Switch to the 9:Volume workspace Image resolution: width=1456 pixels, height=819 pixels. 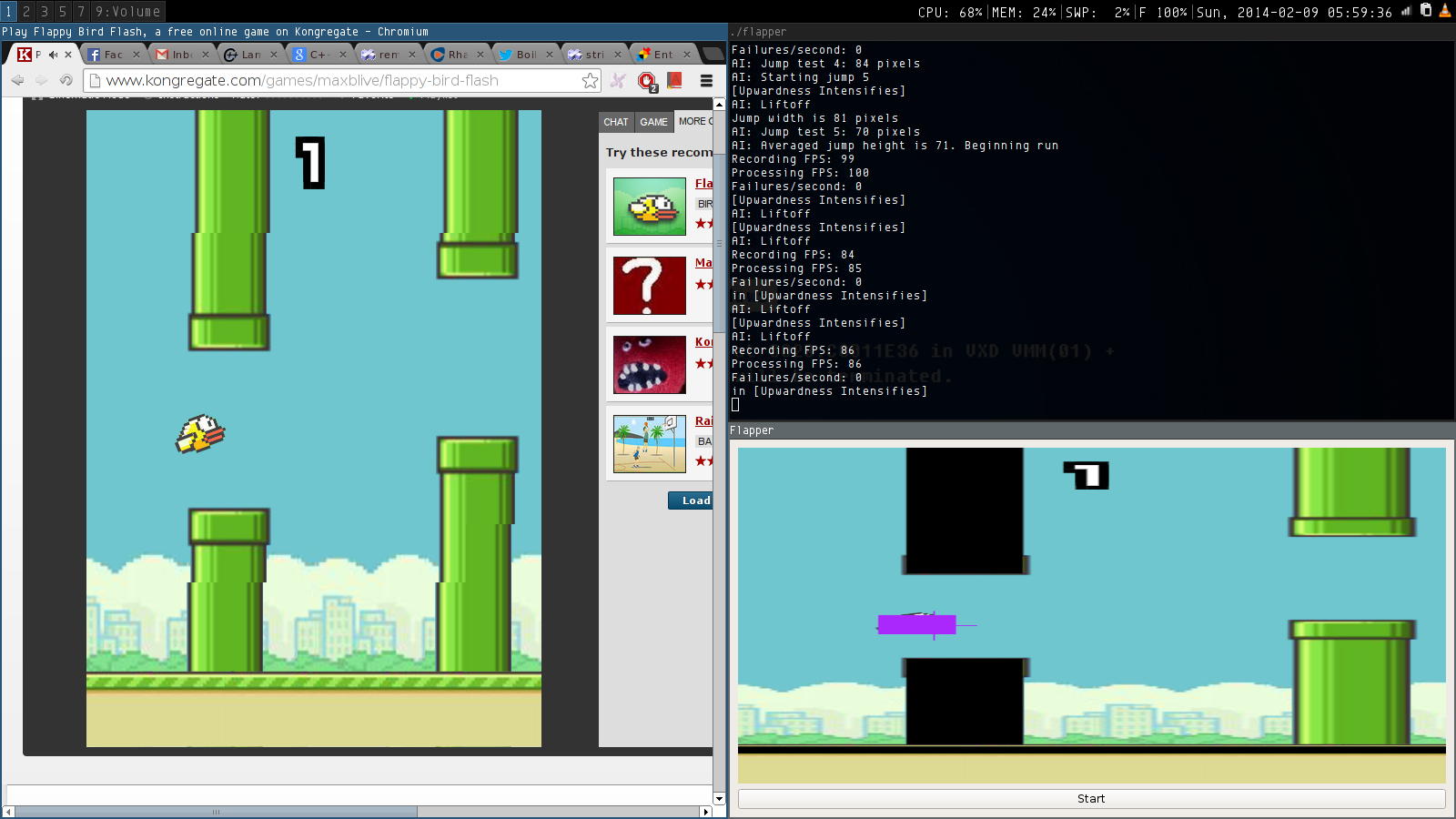tap(128, 12)
